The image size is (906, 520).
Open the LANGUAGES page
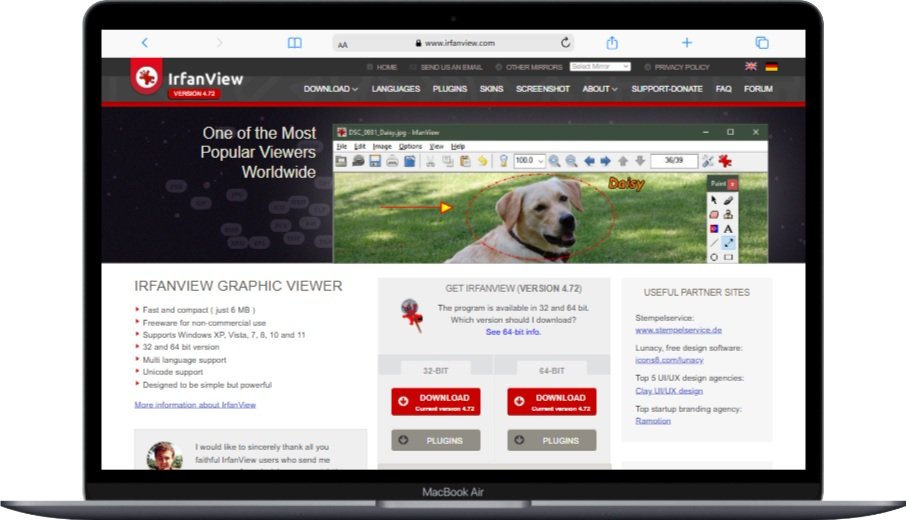396,89
